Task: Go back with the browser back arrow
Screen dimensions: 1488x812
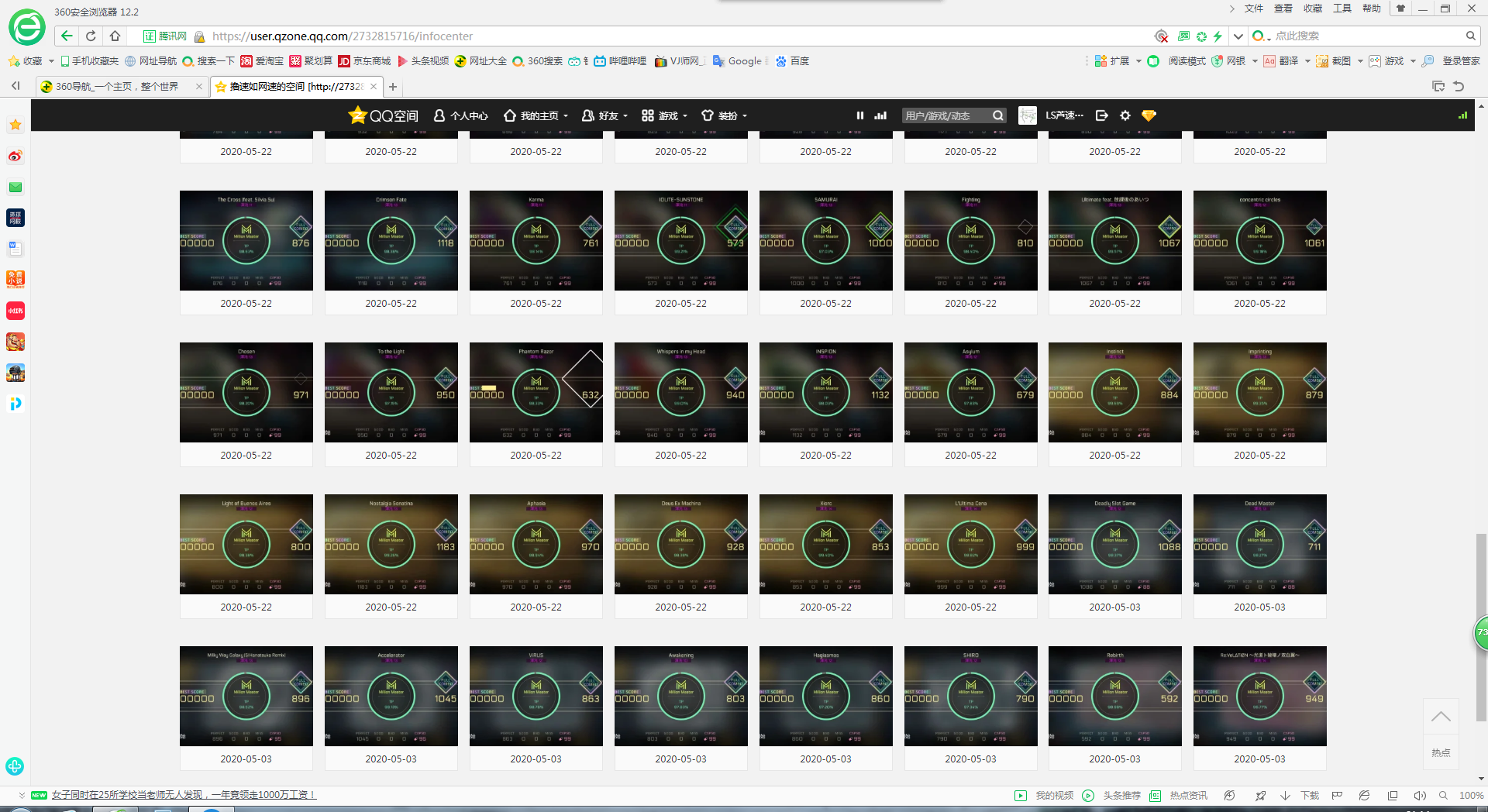Action: [67, 36]
